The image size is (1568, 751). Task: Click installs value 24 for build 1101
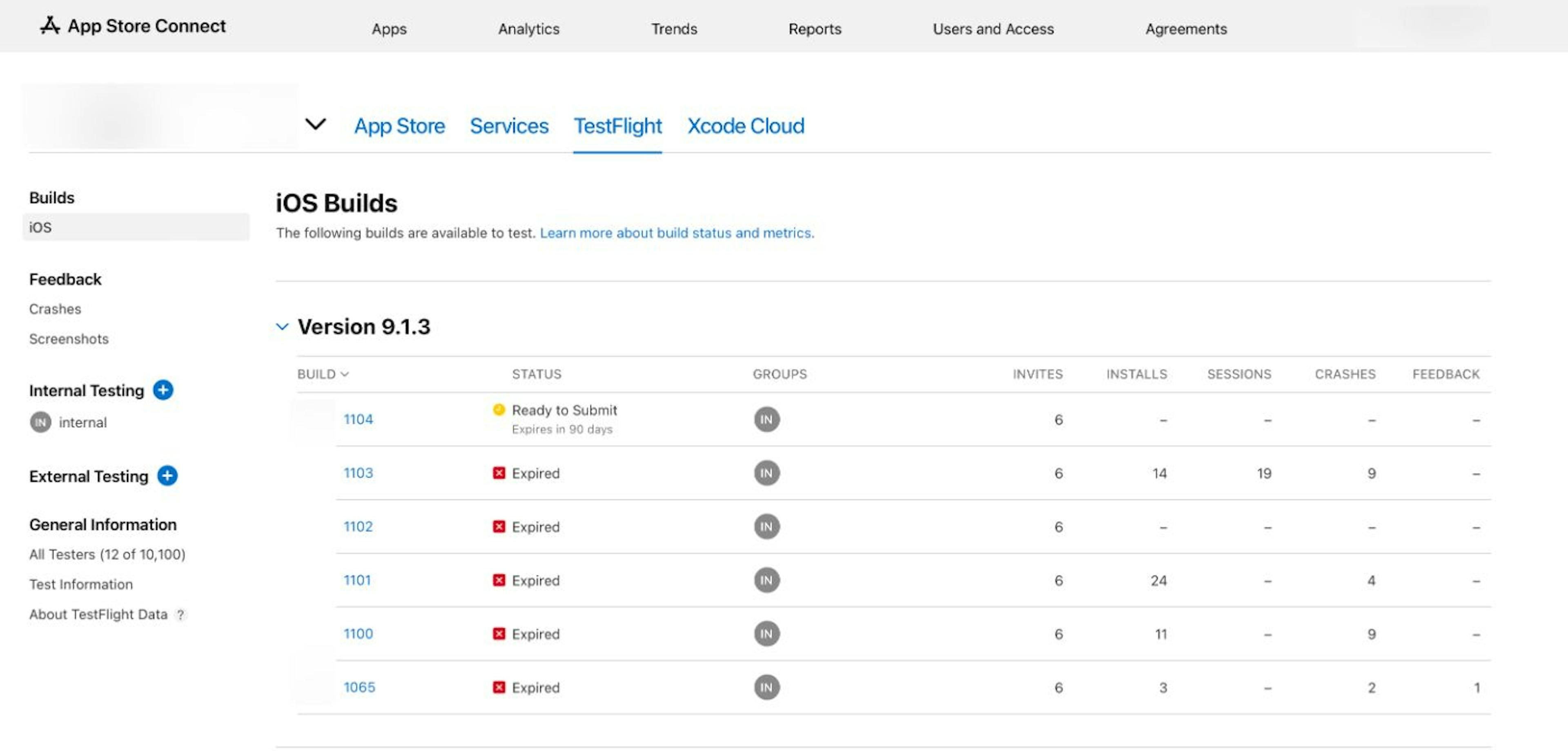(x=1158, y=580)
